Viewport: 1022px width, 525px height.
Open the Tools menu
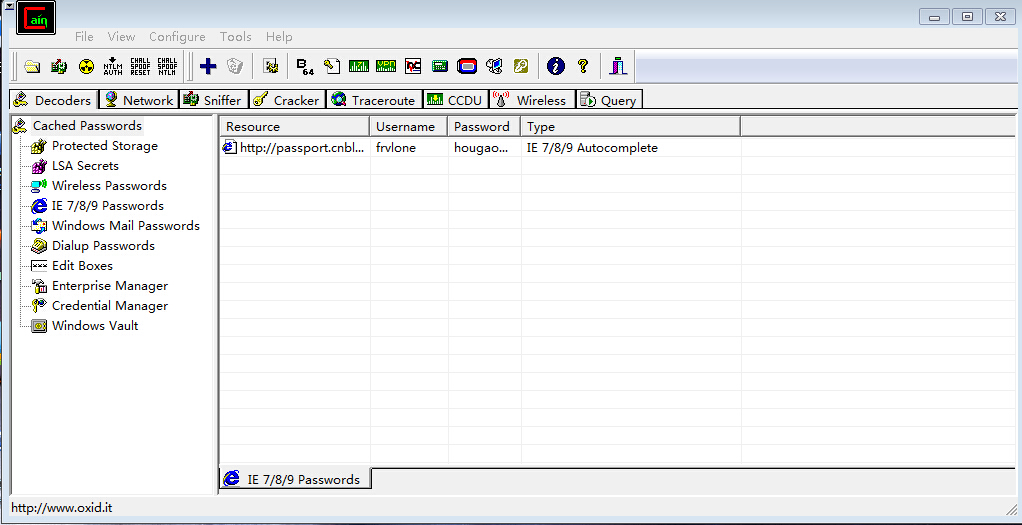coord(235,37)
